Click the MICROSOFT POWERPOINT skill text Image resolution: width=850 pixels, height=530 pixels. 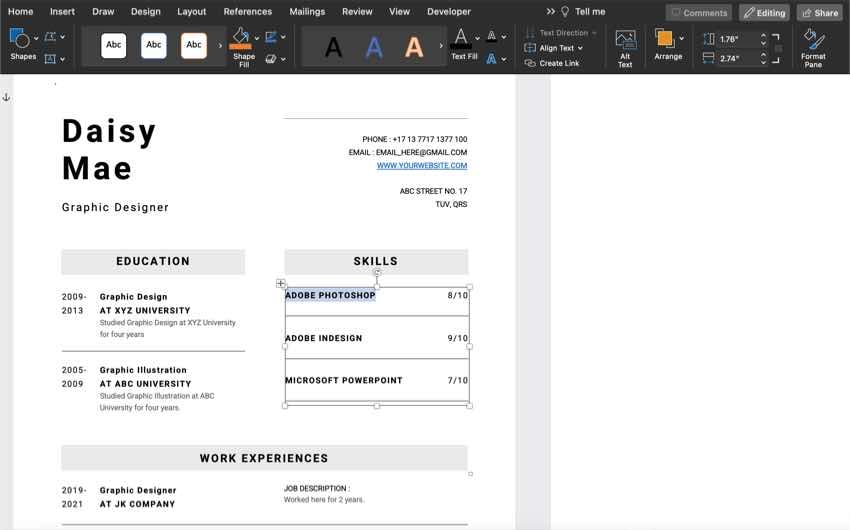click(344, 380)
